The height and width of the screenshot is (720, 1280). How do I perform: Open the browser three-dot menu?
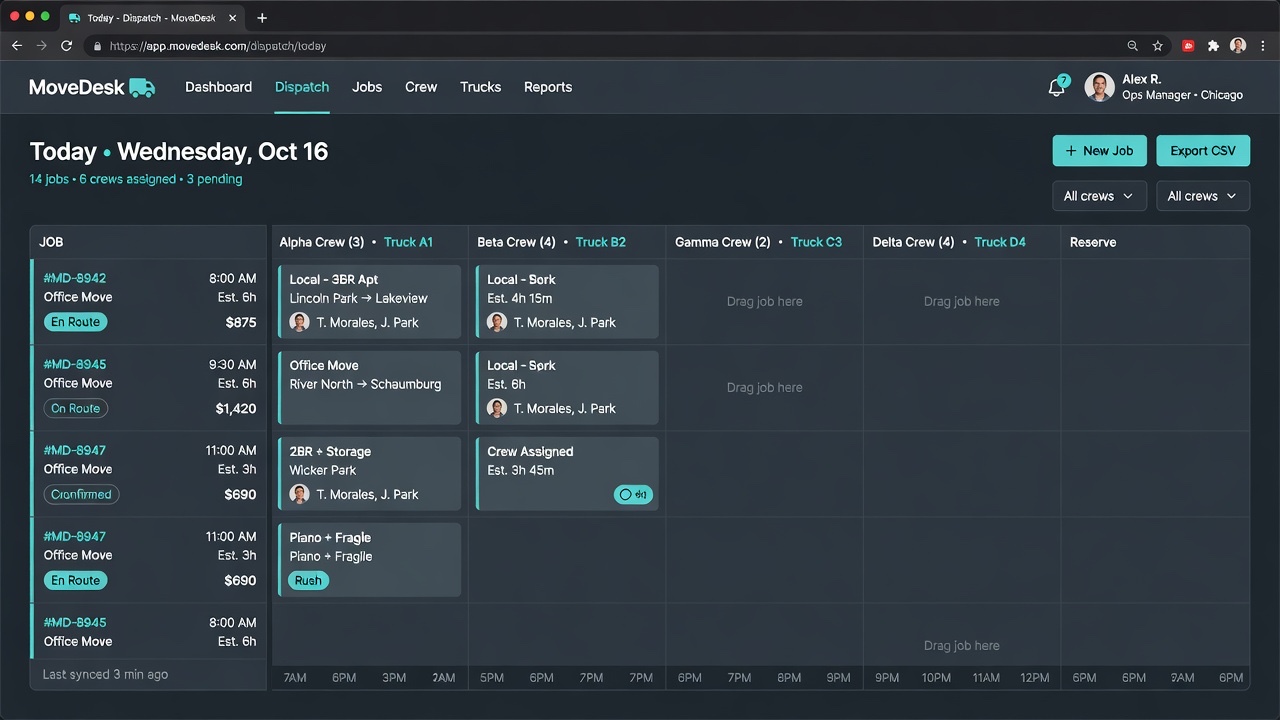(x=1264, y=46)
